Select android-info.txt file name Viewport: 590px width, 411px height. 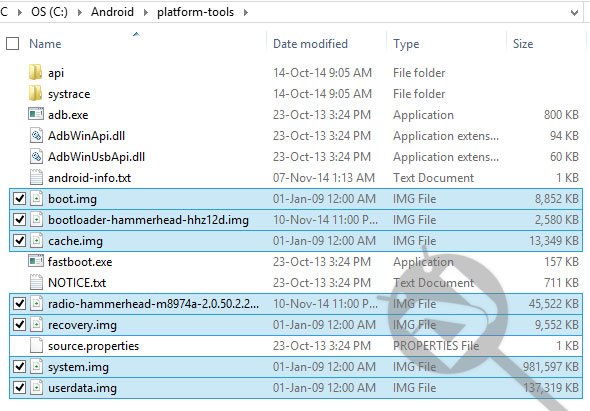(90, 178)
